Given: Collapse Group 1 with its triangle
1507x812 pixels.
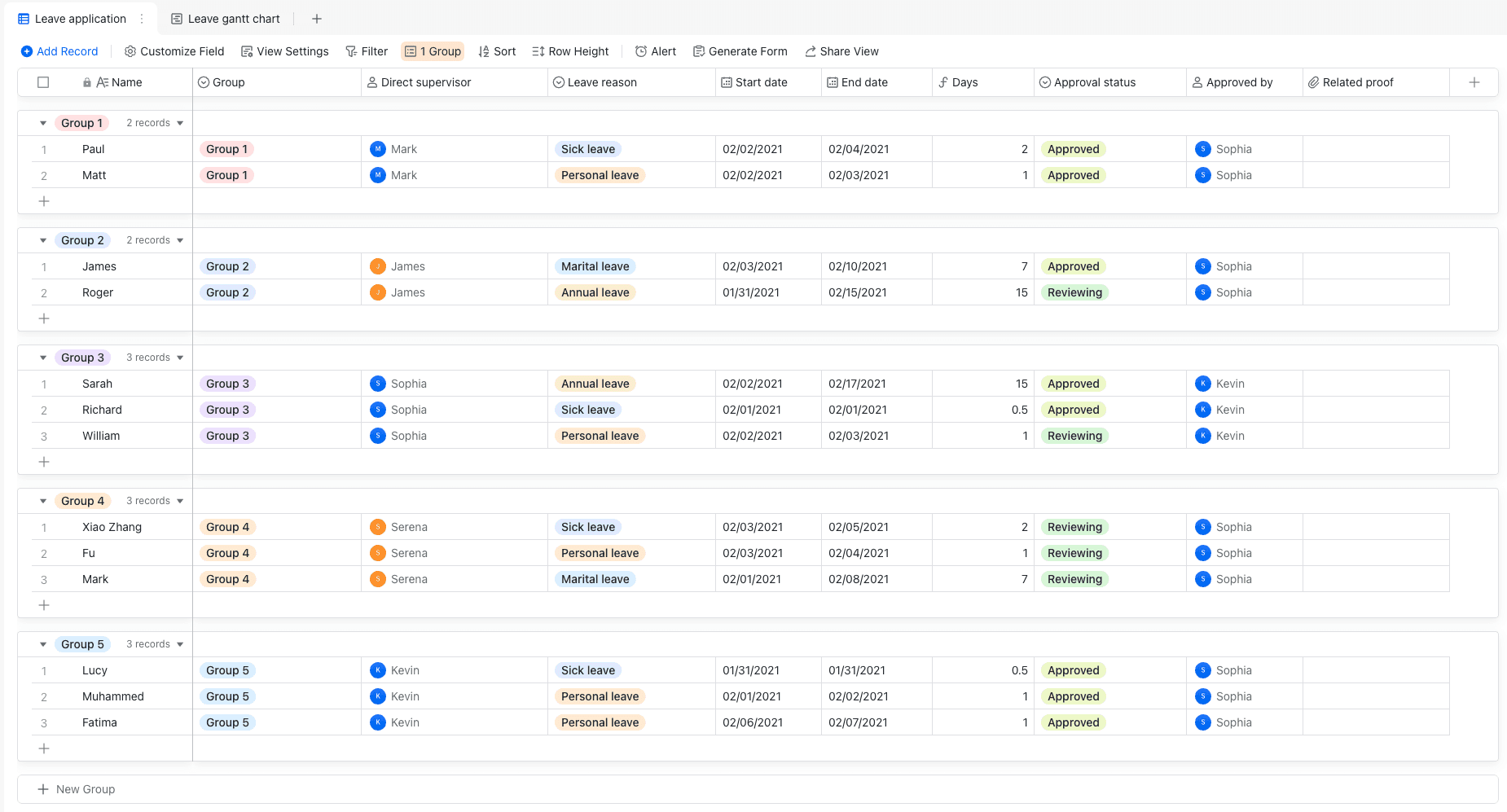Looking at the screenshot, I should (x=43, y=123).
